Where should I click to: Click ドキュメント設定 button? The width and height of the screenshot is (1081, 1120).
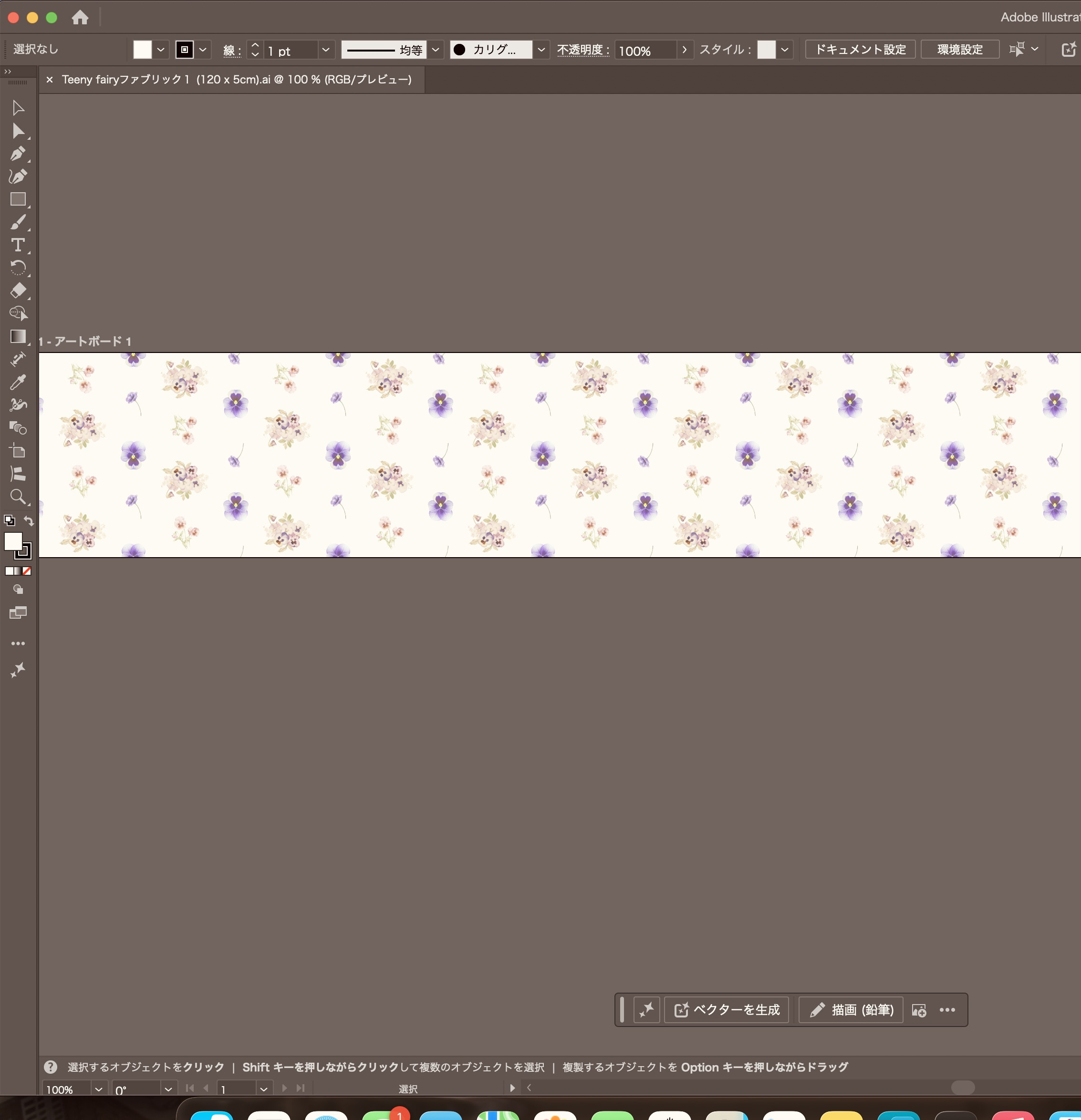pyautogui.click(x=860, y=50)
